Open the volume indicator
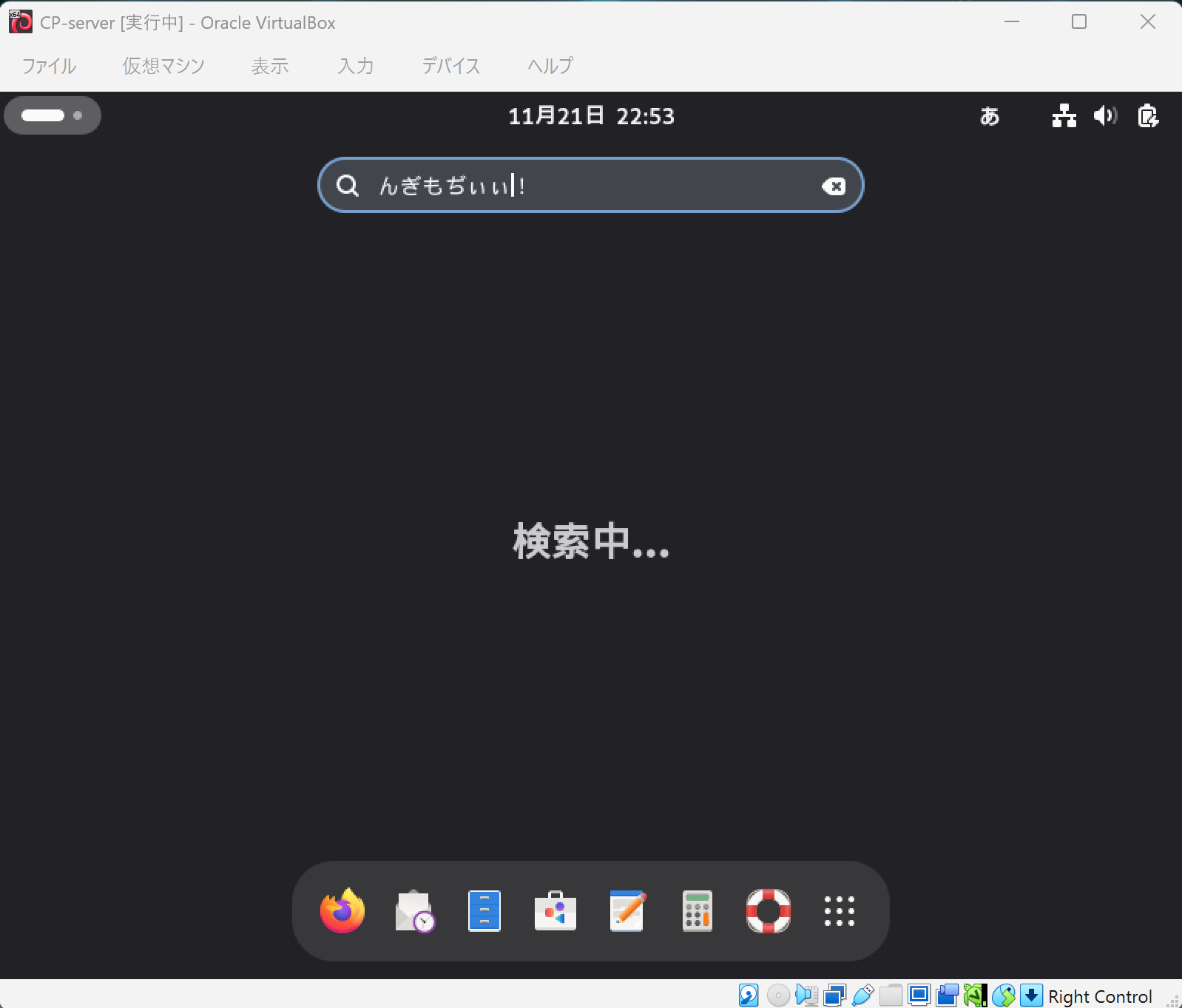 click(1106, 116)
